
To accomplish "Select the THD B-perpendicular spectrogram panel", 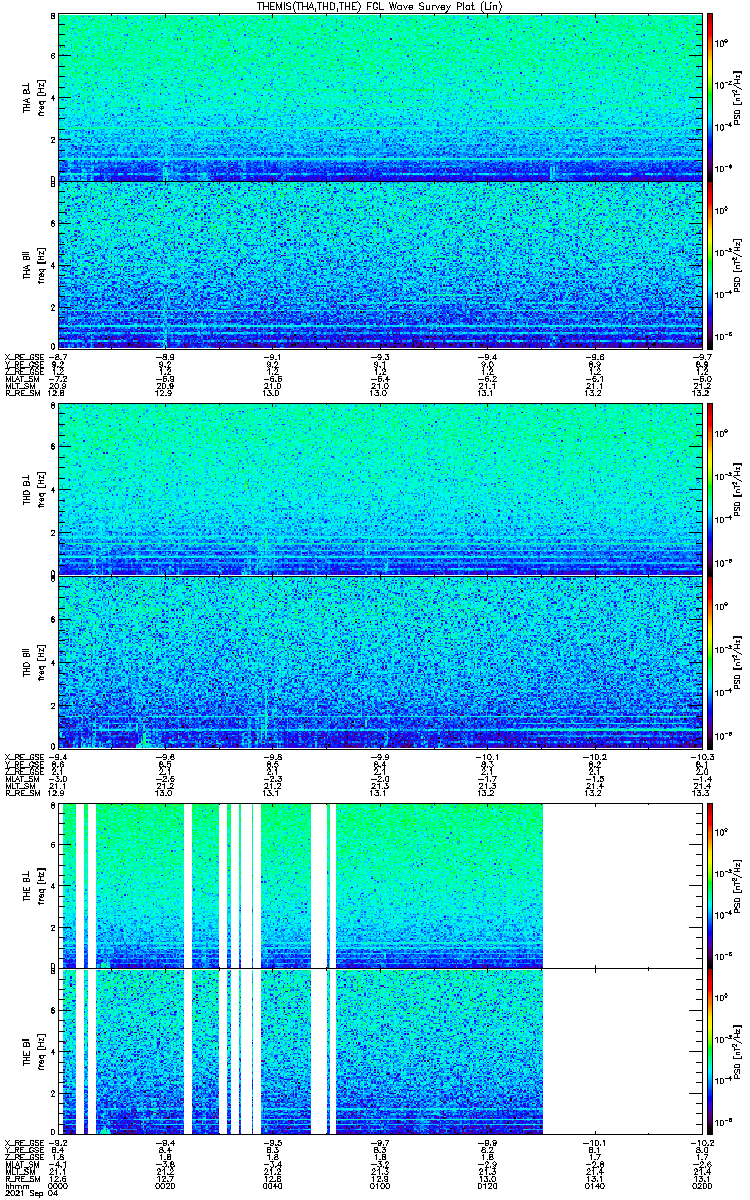I will tap(379, 490).
